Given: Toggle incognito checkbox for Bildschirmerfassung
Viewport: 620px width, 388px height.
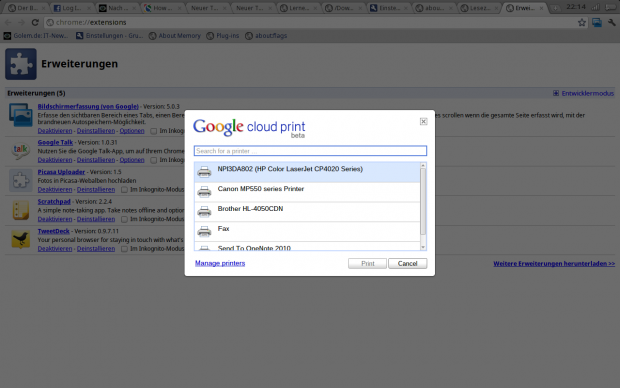Looking at the screenshot, I should (153, 131).
